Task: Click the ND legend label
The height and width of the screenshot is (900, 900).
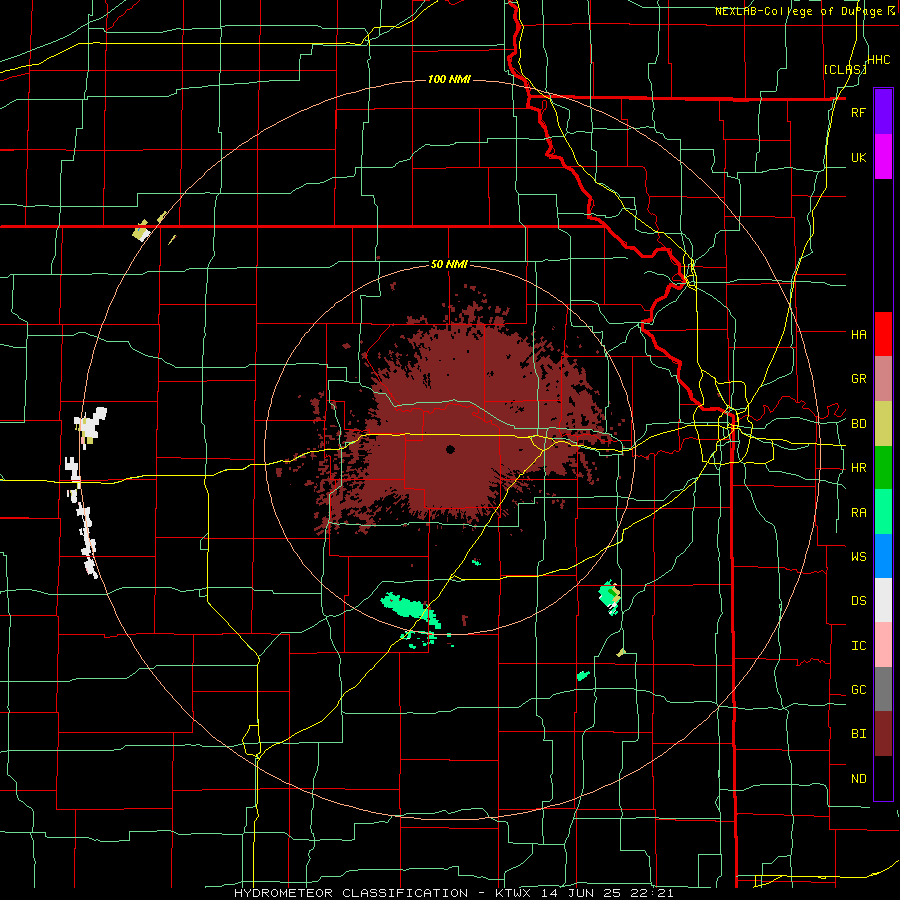Action: tap(858, 779)
